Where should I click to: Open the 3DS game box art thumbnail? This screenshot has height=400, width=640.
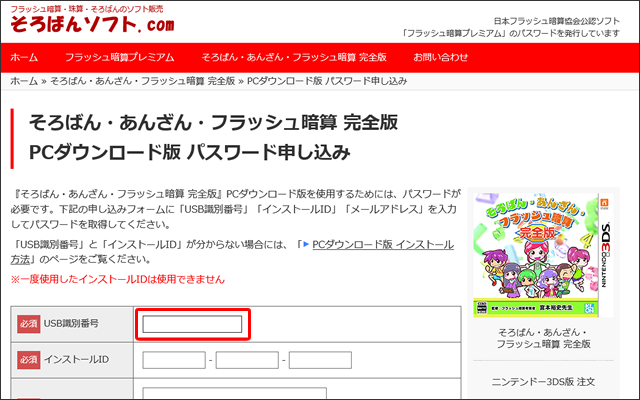coord(543,255)
